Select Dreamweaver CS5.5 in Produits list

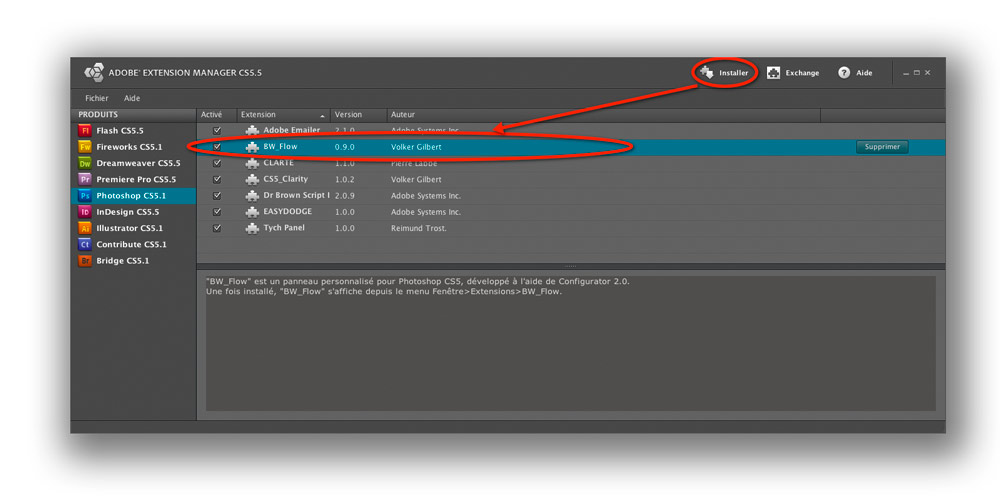point(133,163)
